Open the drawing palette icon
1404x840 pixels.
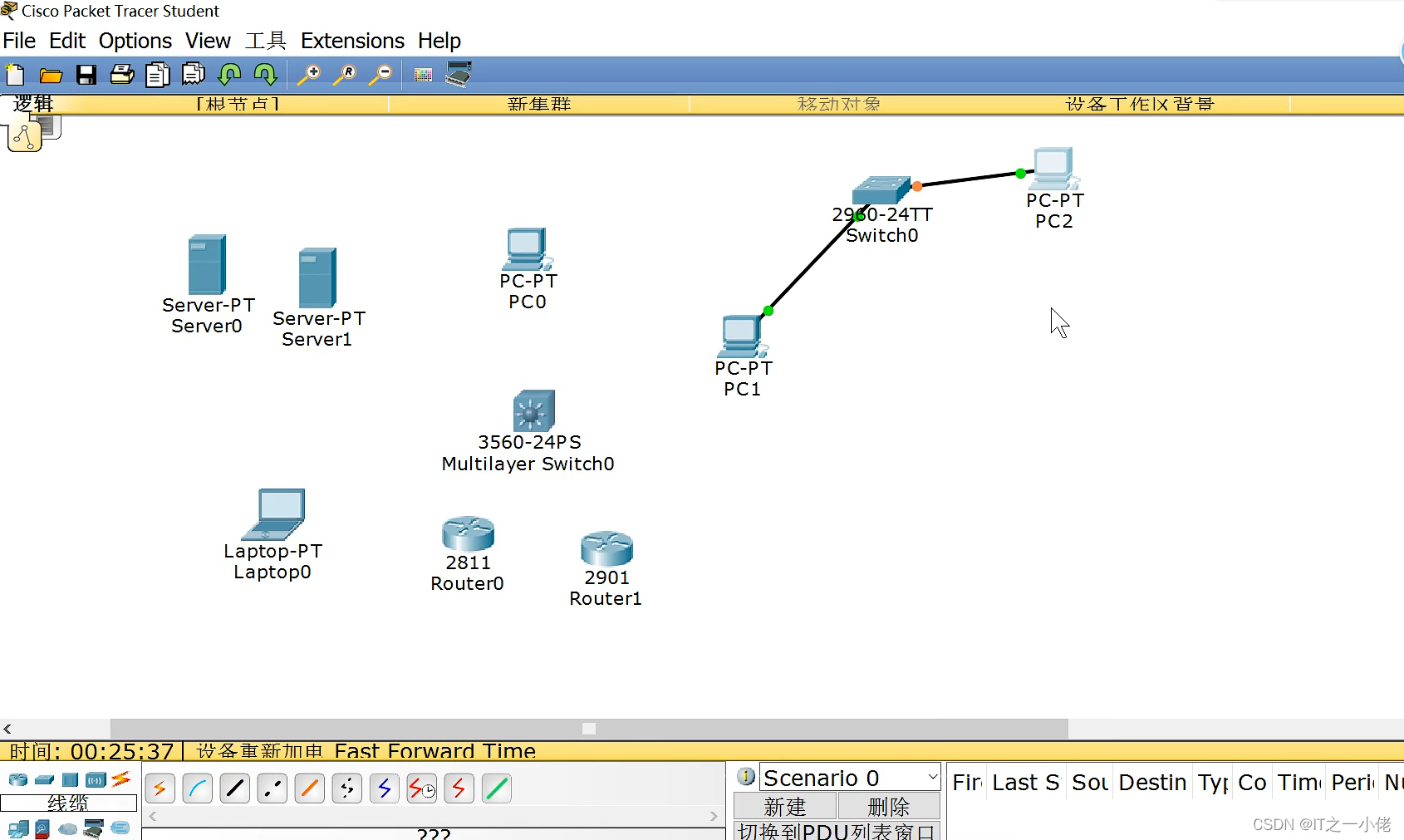point(423,76)
